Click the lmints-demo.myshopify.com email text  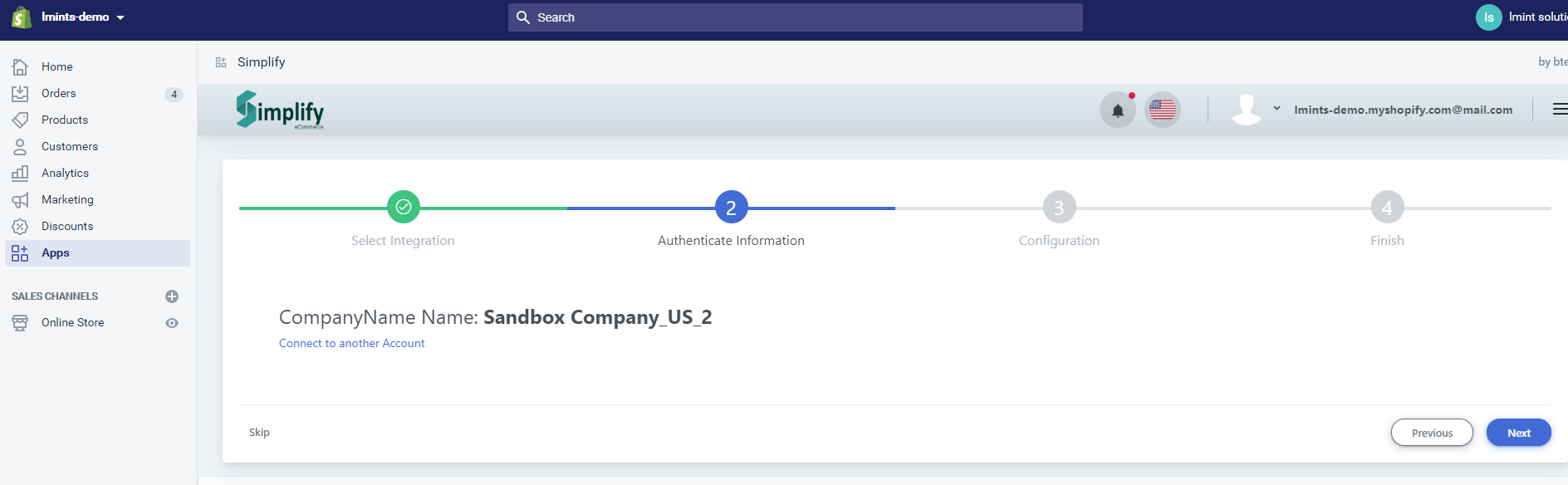(1404, 110)
